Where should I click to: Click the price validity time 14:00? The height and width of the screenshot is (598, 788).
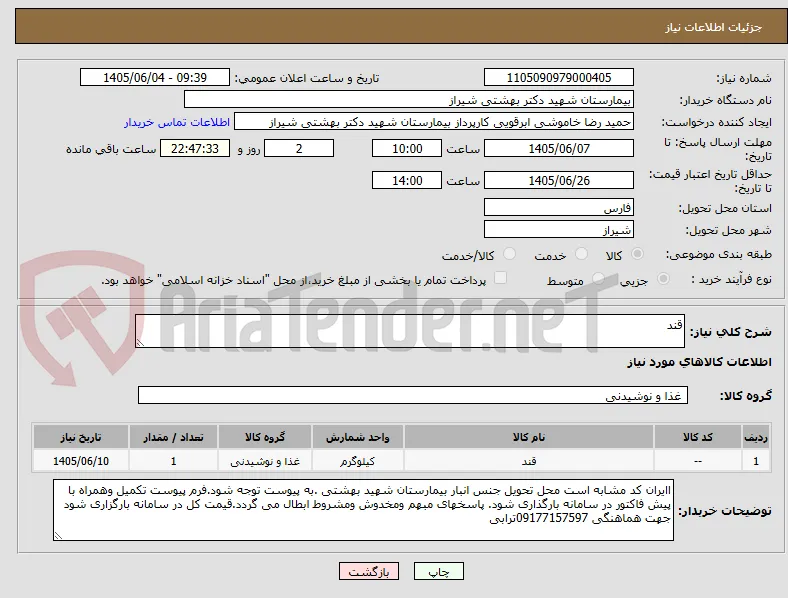(x=407, y=180)
